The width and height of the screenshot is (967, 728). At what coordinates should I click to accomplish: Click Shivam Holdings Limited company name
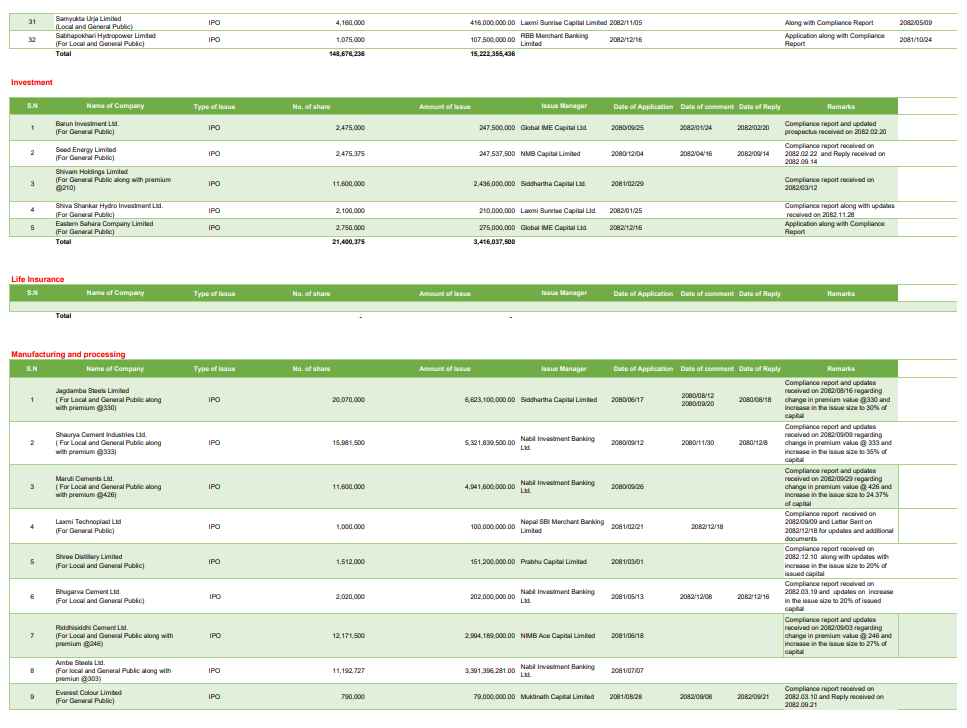[92, 171]
